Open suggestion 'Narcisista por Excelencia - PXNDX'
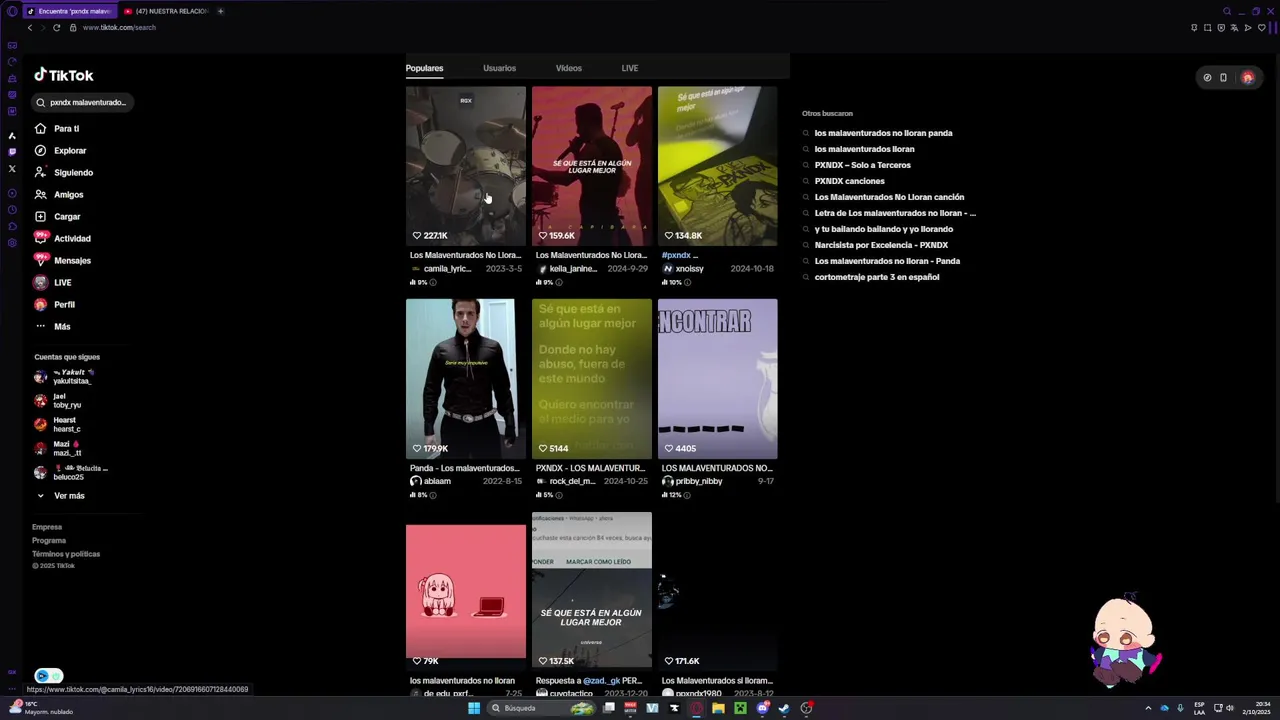The image size is (1280, 720). point(881,245)
